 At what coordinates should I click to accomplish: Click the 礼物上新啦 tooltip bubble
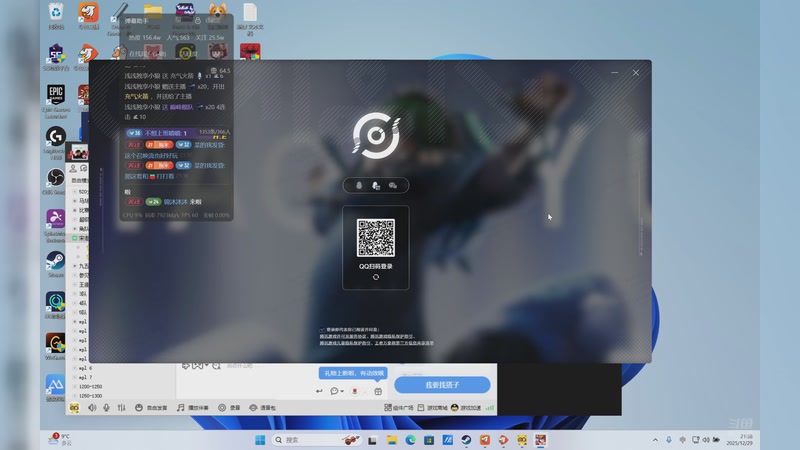pos(354,373)
